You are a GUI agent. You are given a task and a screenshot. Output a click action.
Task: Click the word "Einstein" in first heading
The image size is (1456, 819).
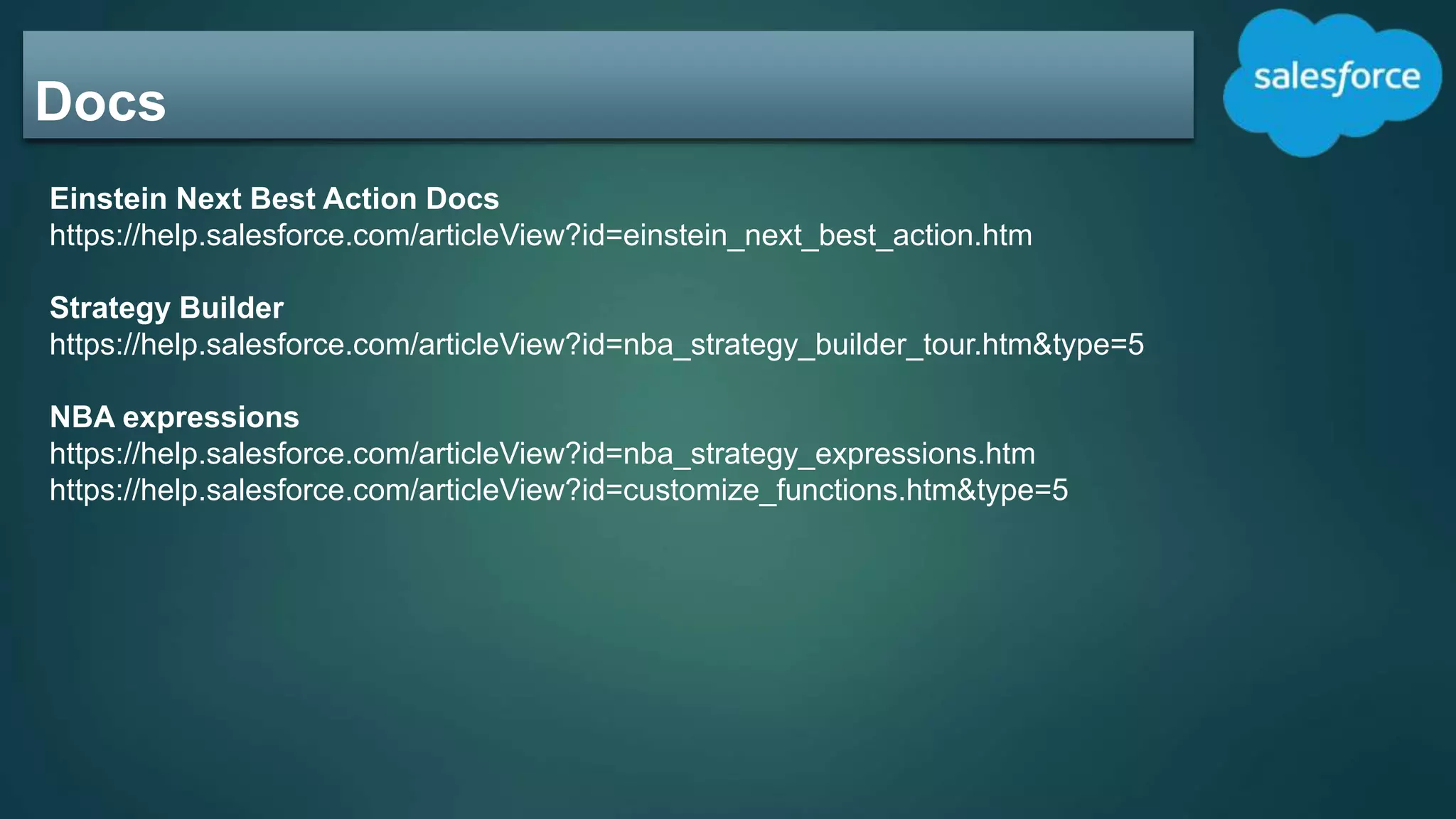(x=108, y=198)
